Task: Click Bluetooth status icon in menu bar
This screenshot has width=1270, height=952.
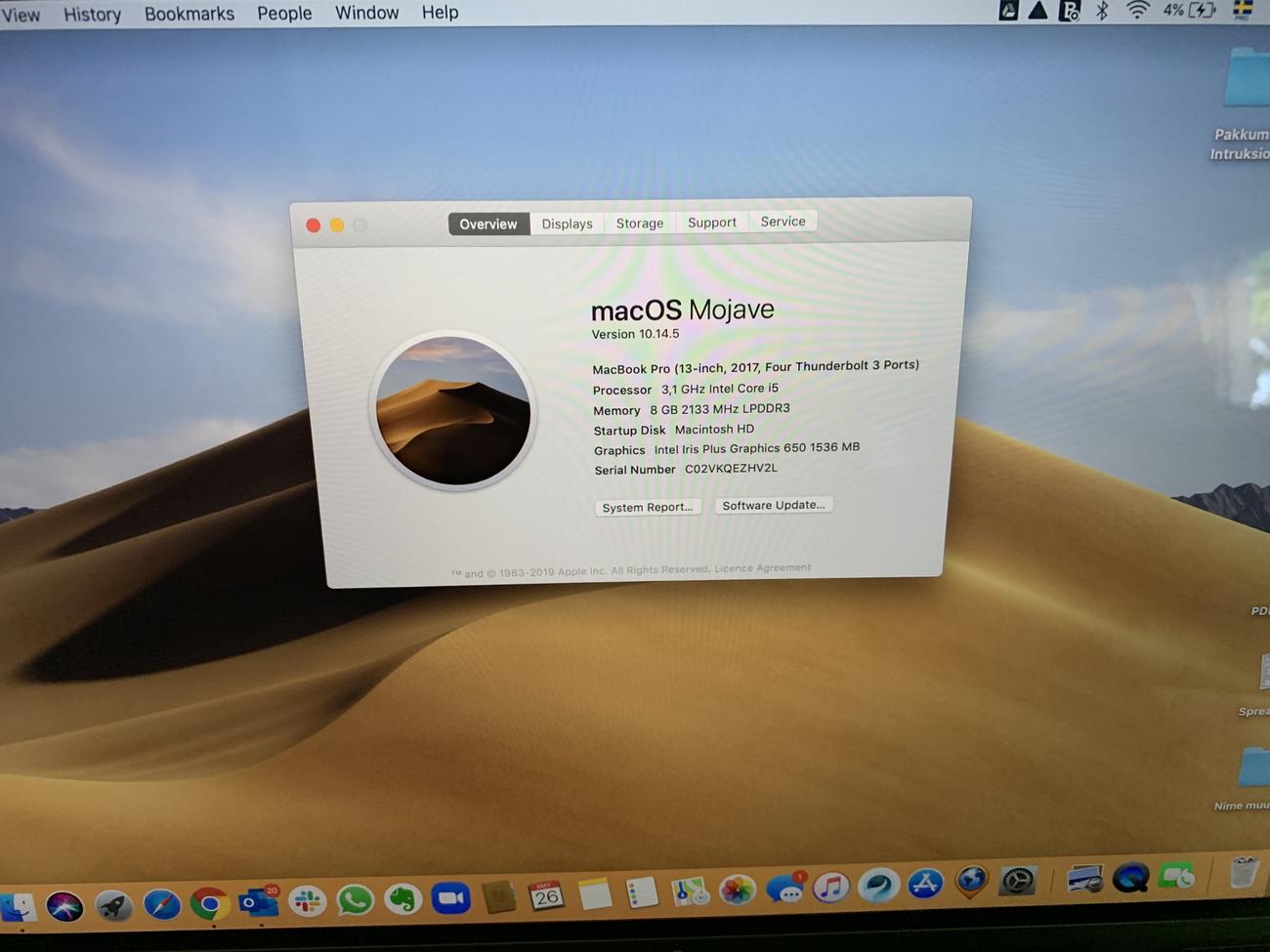Action: [x=1103, y=11]
